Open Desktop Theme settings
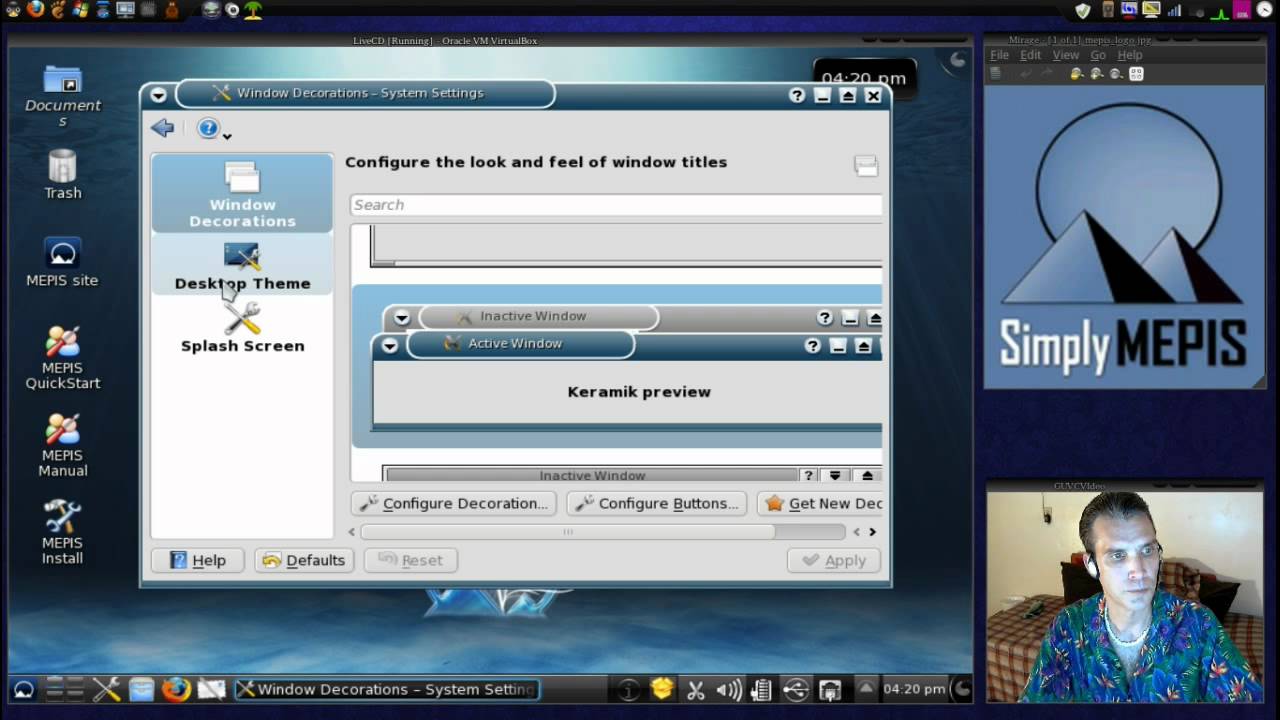This screenshot has height=720, width=1280. [242, 267]
